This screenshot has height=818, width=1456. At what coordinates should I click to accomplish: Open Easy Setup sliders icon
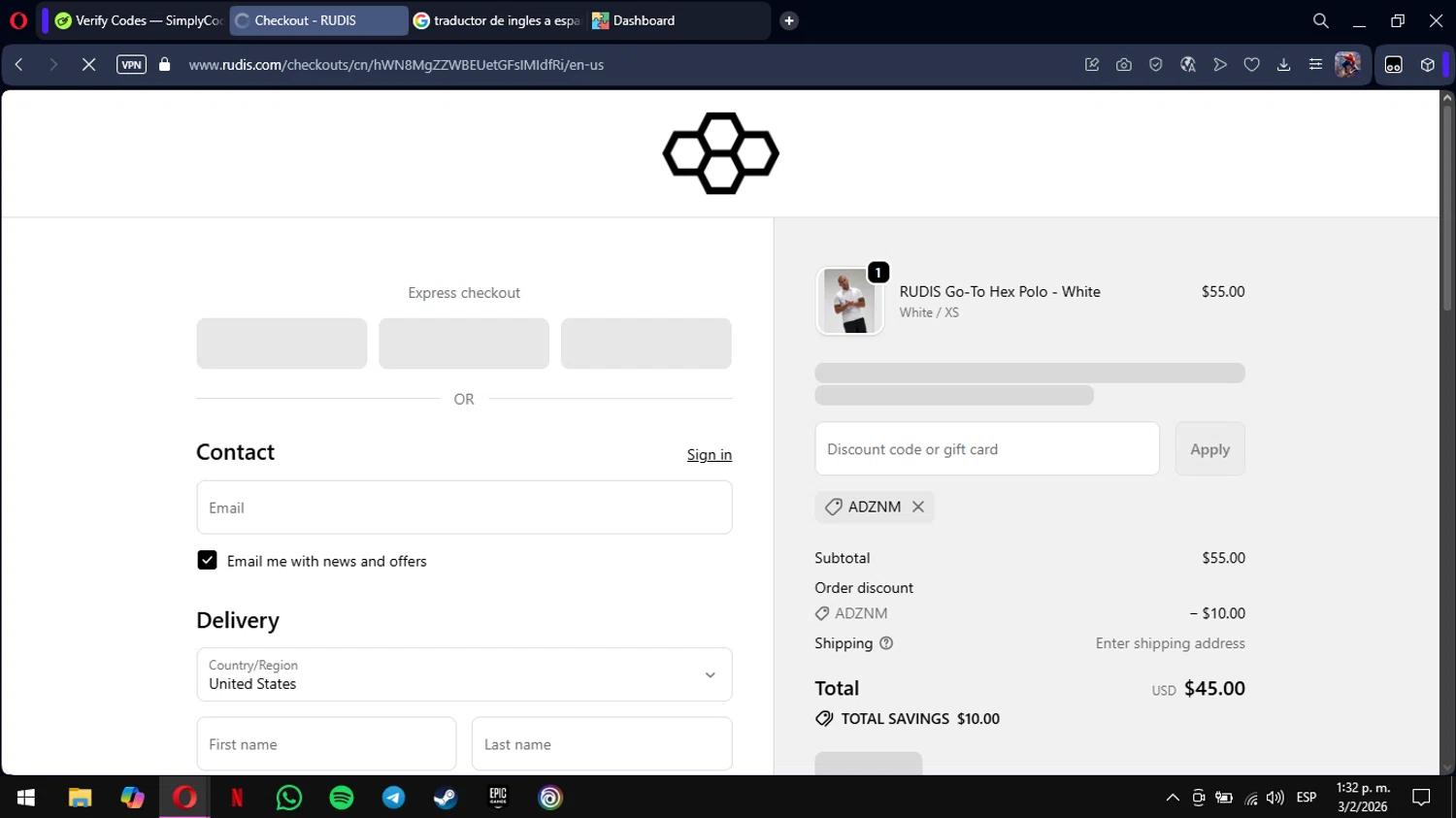pyautogui.click(x=1315, y=65)
